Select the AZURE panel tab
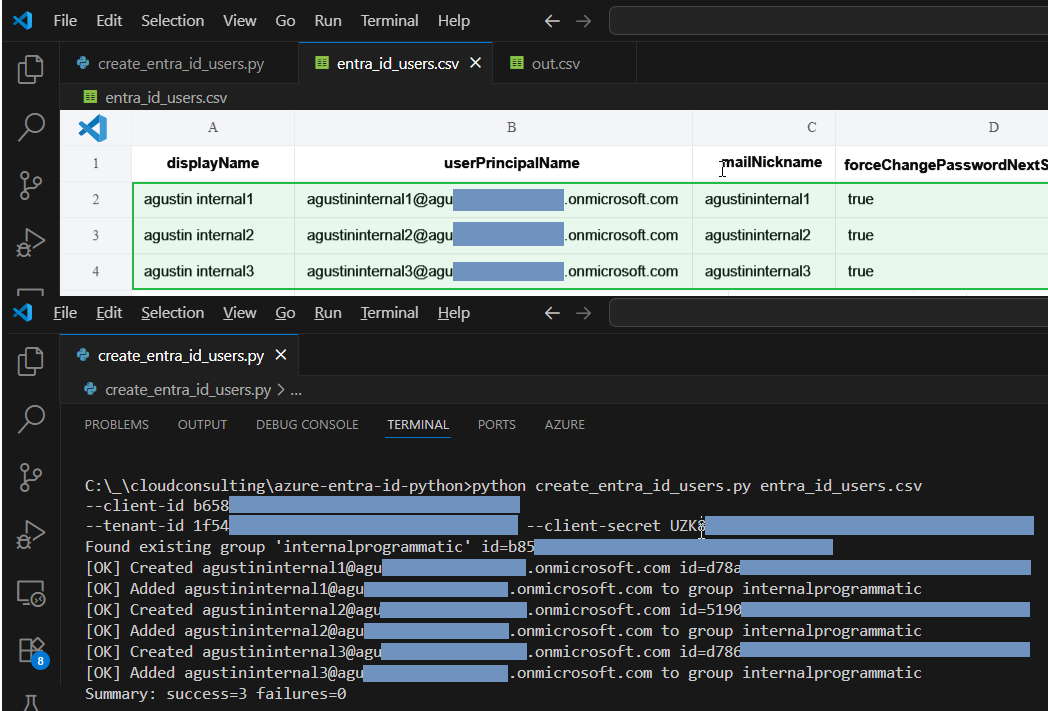This screenshot has width=1048, height=711. click(564, 425)
